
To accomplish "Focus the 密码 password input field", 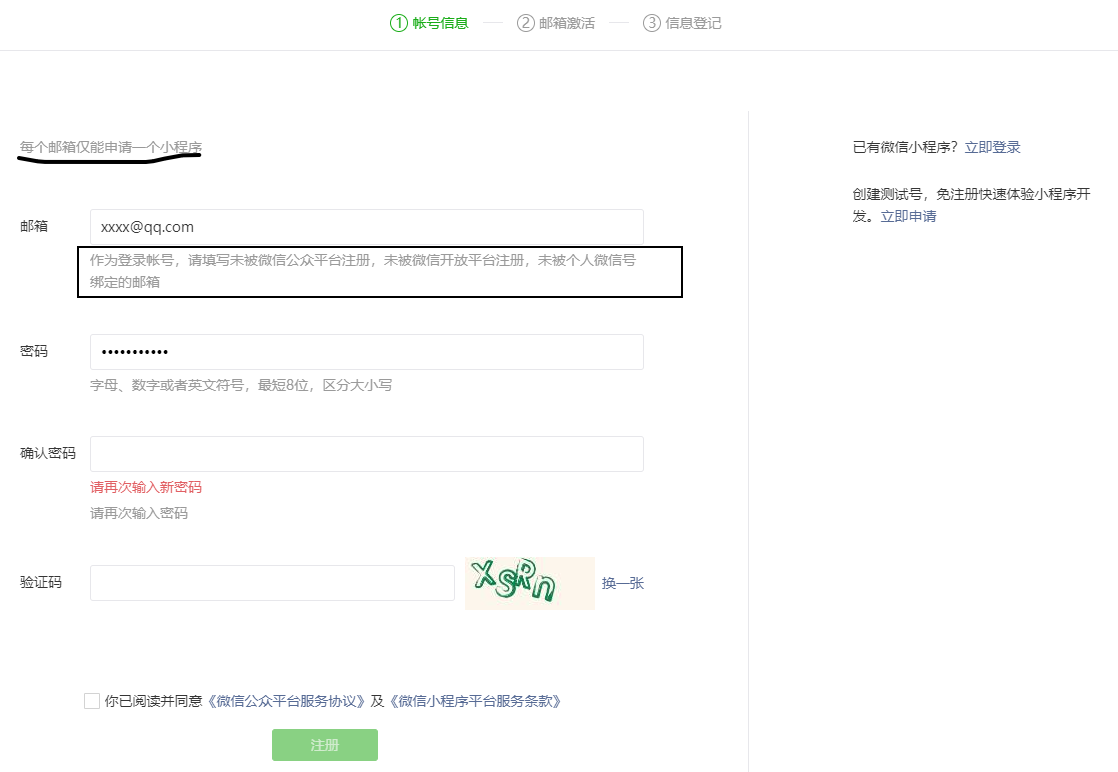I will (366, 351).
